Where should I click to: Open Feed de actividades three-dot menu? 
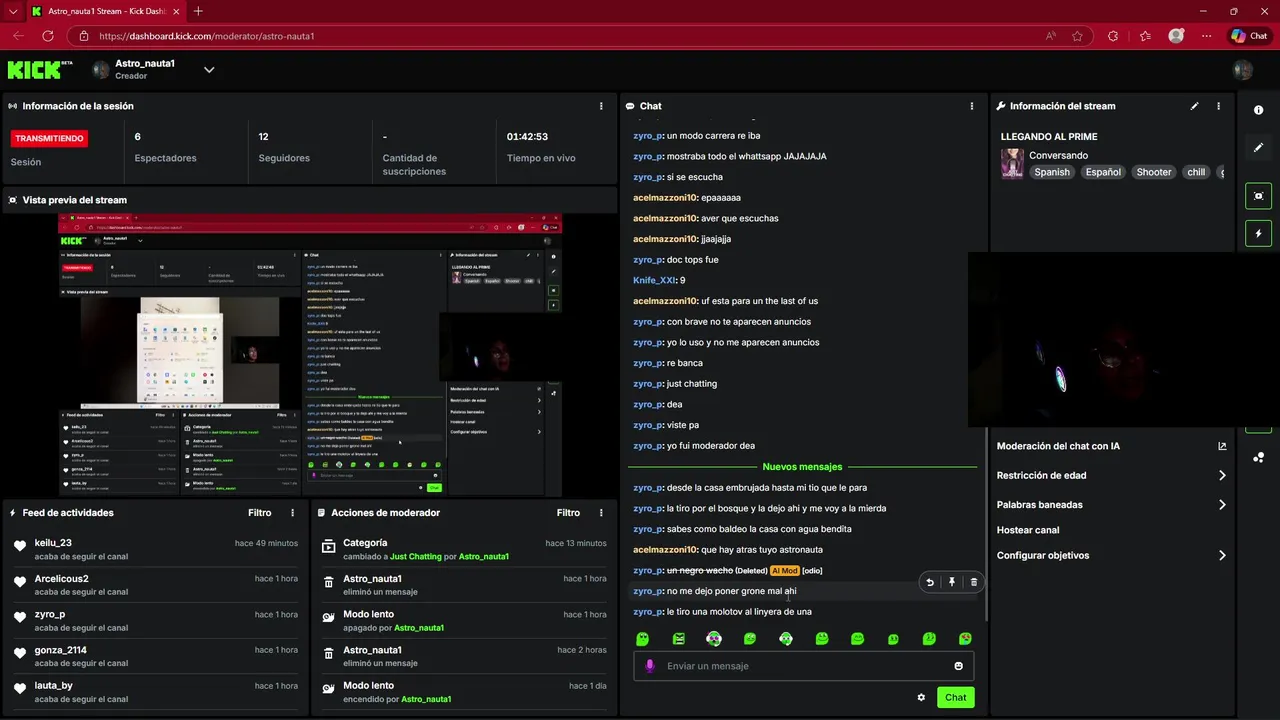293,513
